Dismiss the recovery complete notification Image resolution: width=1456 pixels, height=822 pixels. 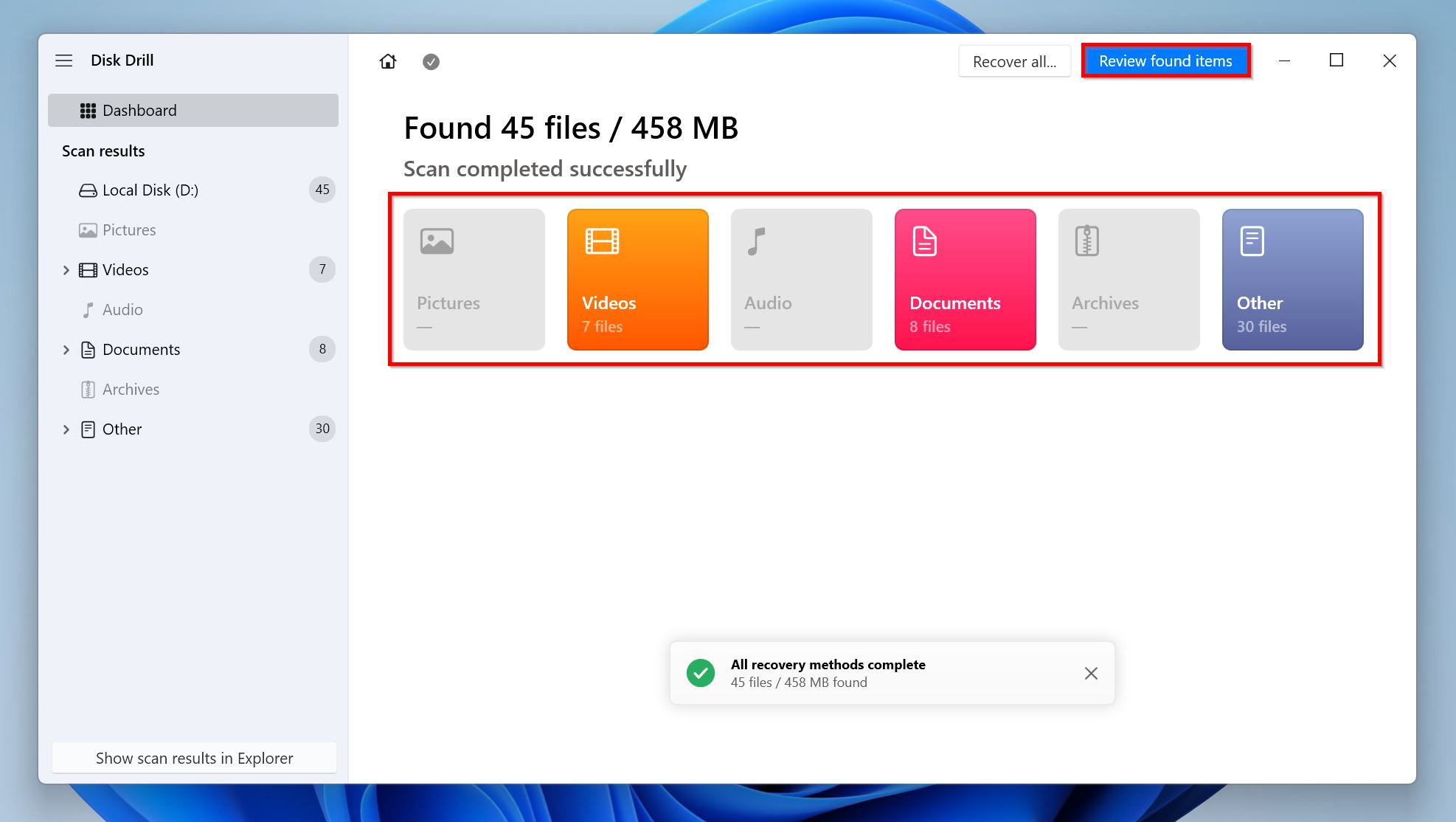click(x=1091, y=673)
